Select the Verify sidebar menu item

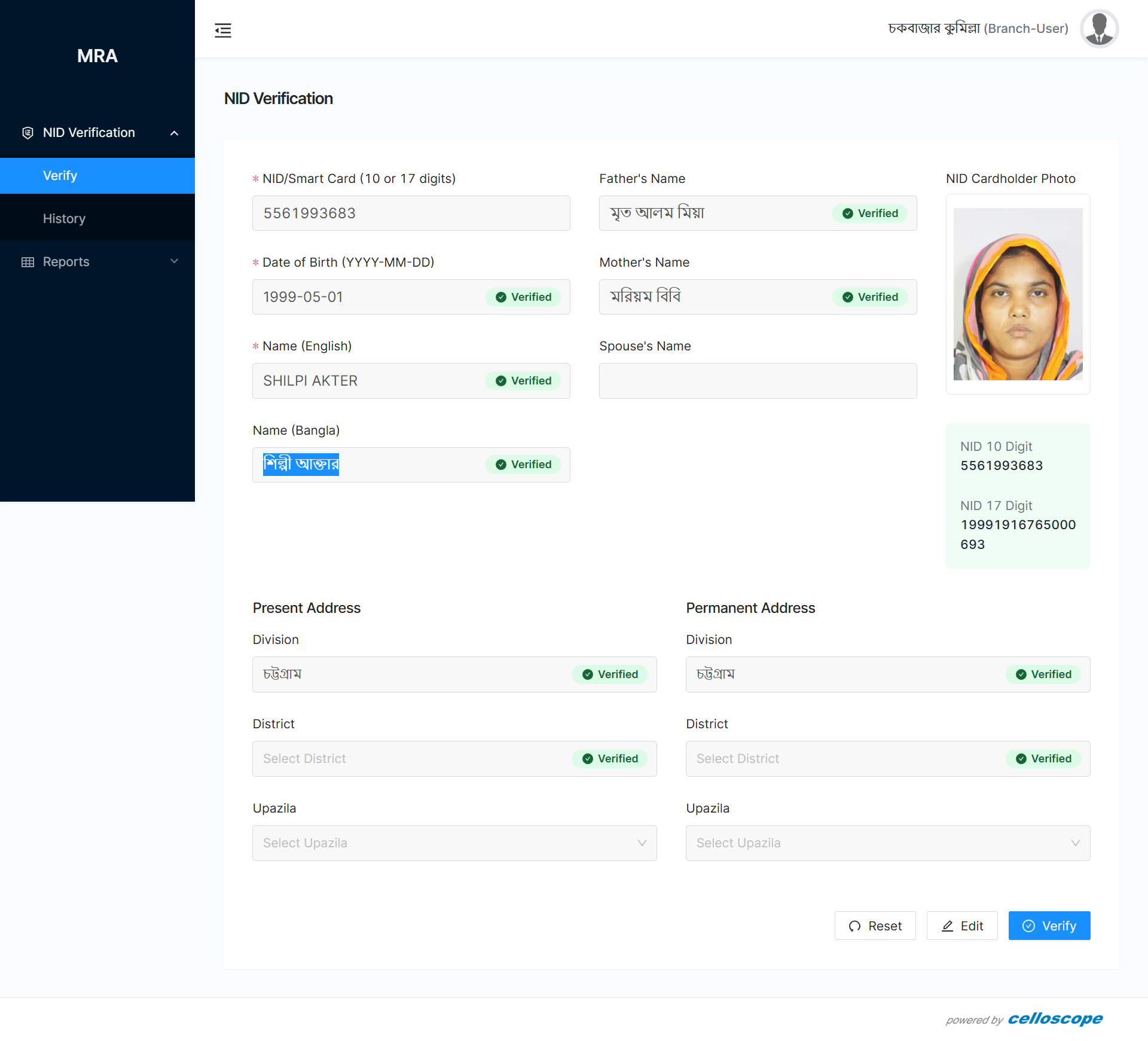60,176
